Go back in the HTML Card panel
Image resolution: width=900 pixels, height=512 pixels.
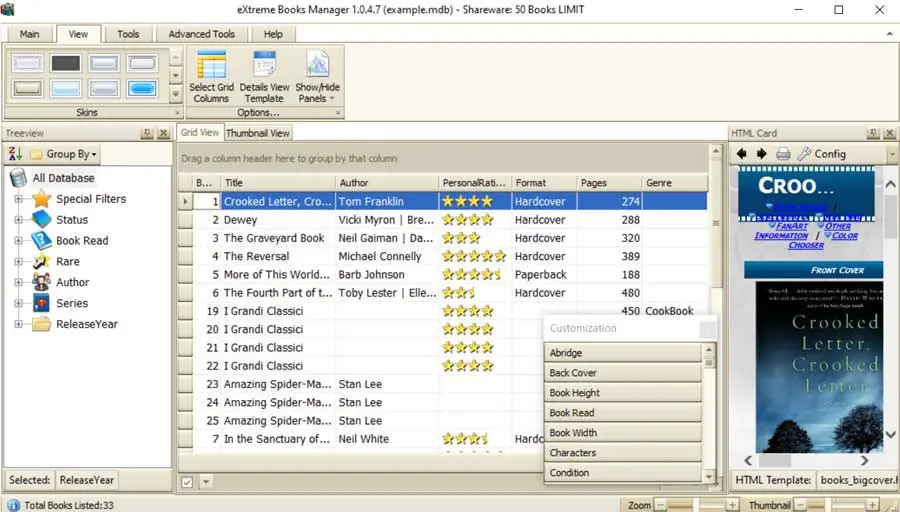point(742,154)
